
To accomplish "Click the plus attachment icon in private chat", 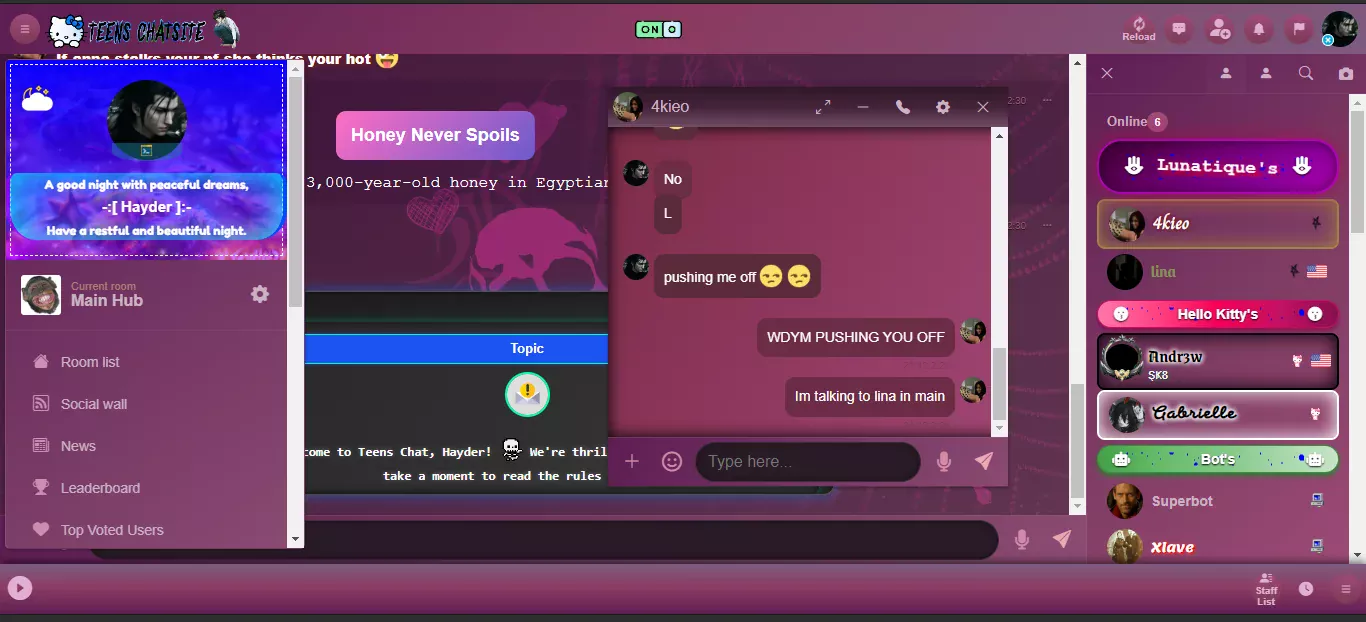I will (632, 461).
